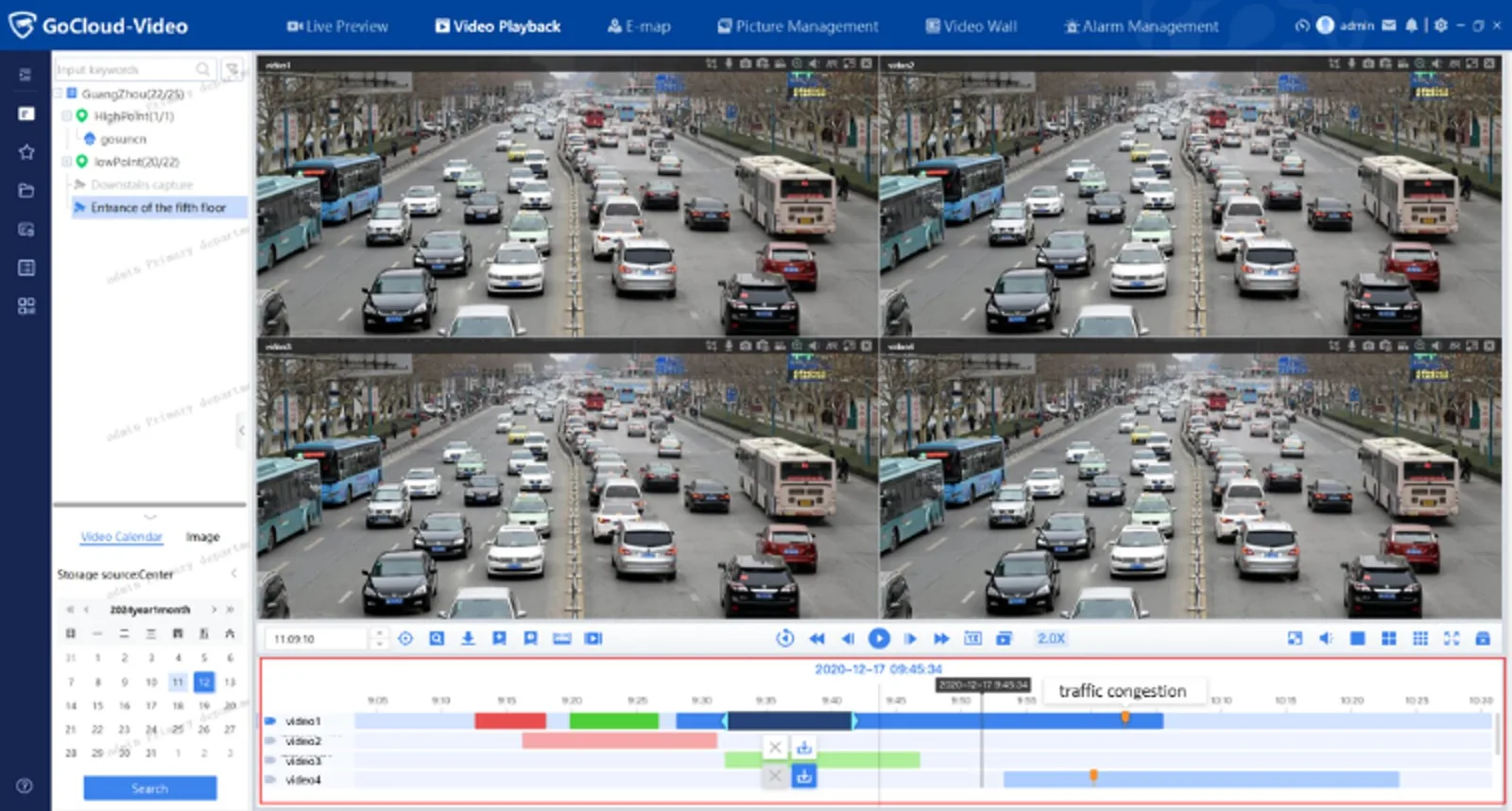
Task: Go to next month in calendar
Action: tap(214, 610)
